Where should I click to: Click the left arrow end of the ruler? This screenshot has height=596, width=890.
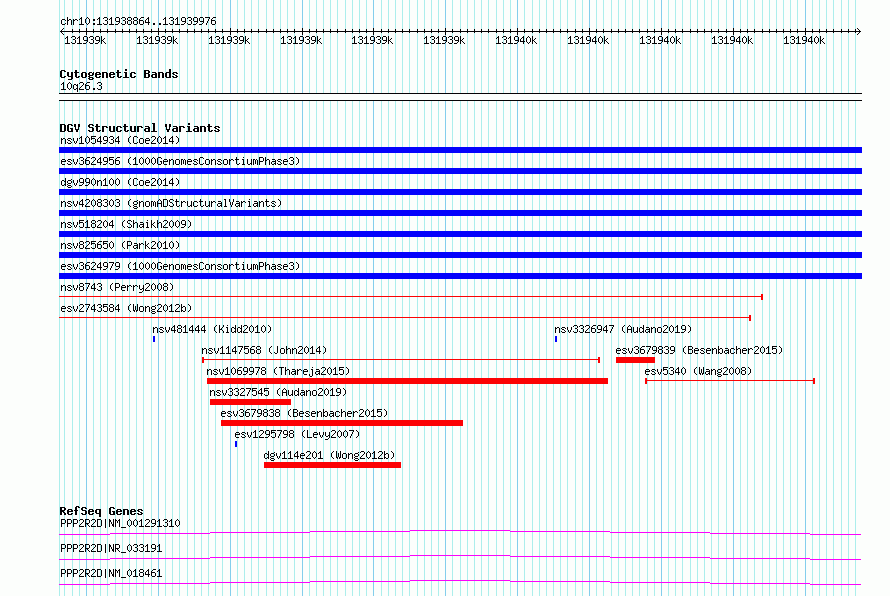[x=62, y=32]
